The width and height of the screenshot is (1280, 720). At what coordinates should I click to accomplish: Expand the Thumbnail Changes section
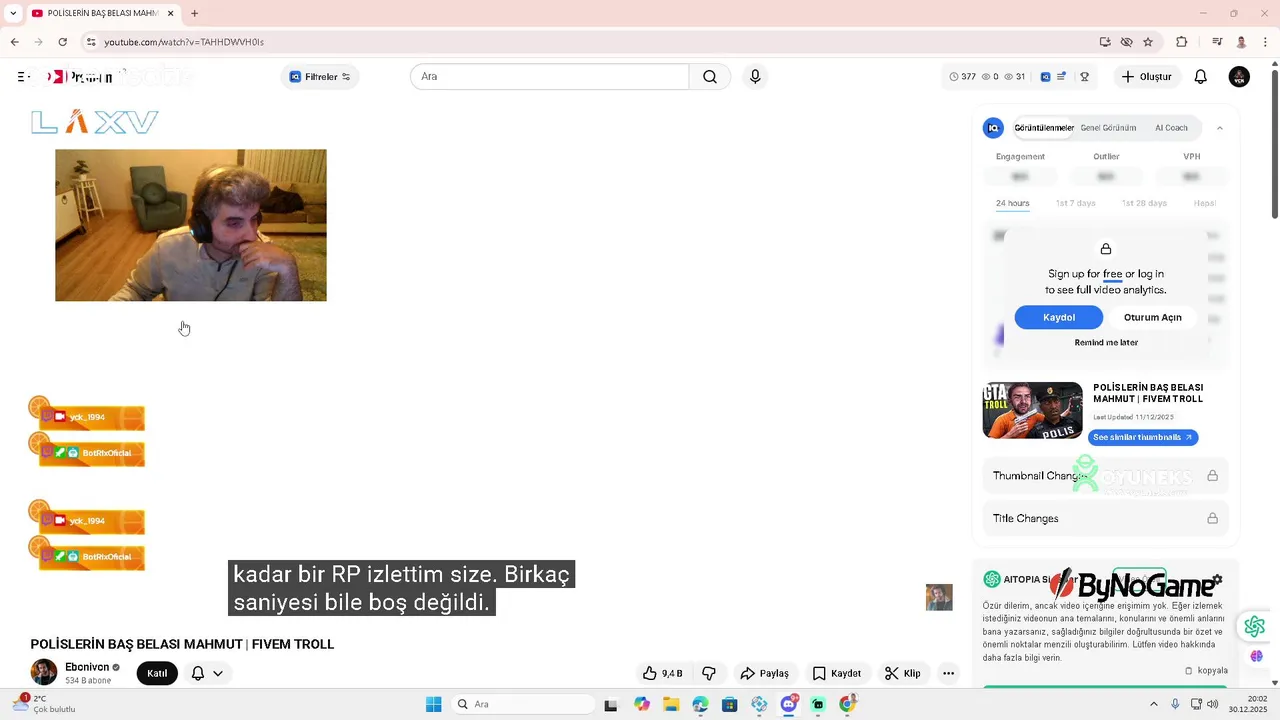(1105, 476)
